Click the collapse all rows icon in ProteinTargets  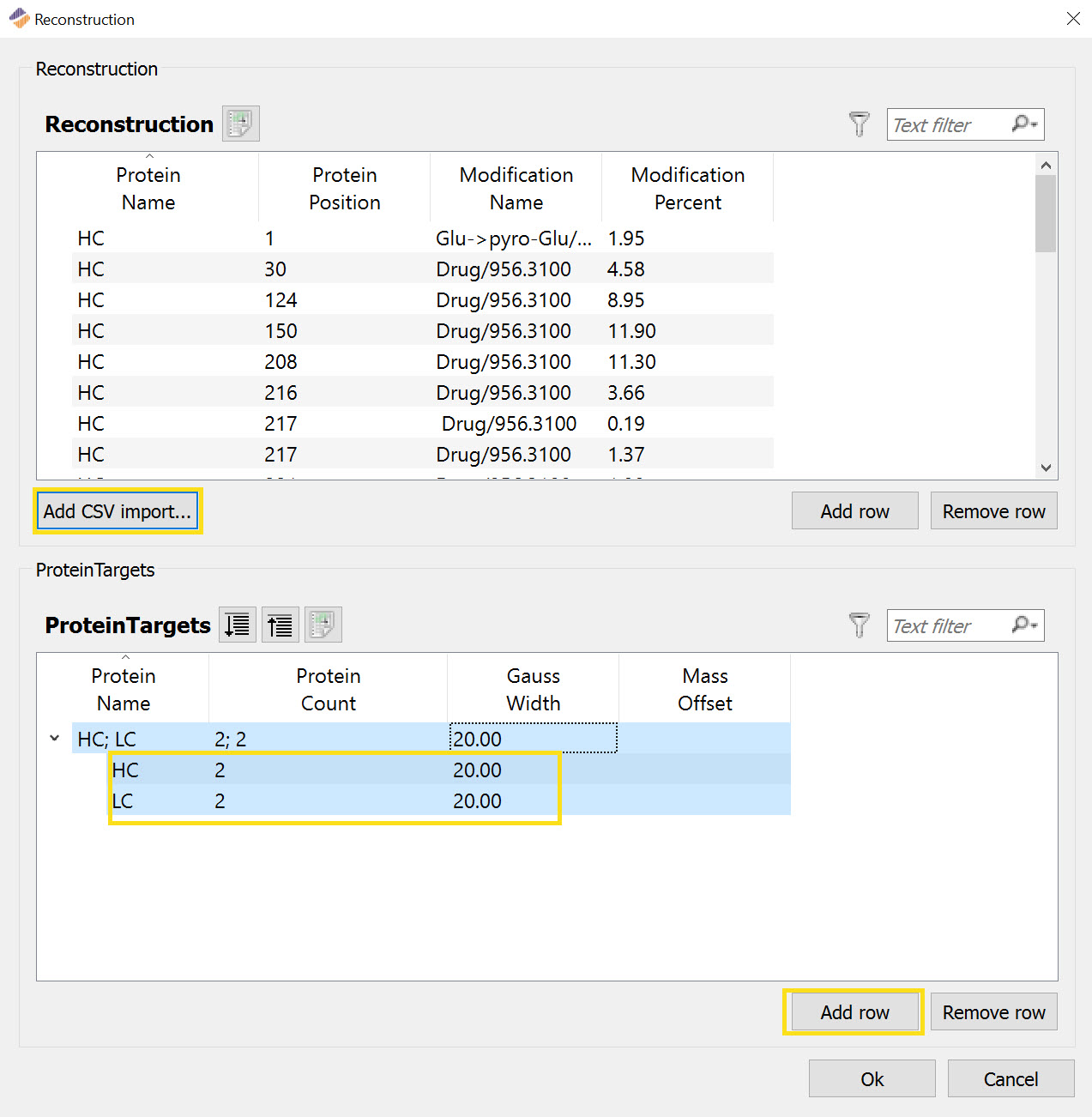tap(280, 625)
